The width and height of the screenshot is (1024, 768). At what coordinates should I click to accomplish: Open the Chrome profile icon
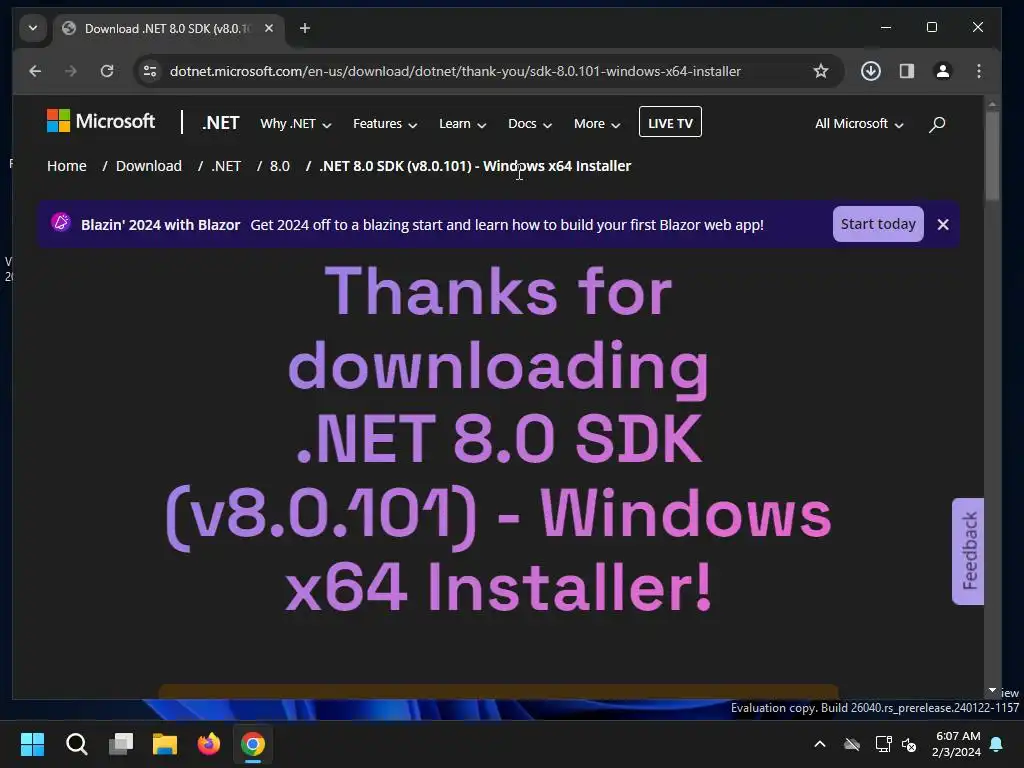click(x=942, y=71)
